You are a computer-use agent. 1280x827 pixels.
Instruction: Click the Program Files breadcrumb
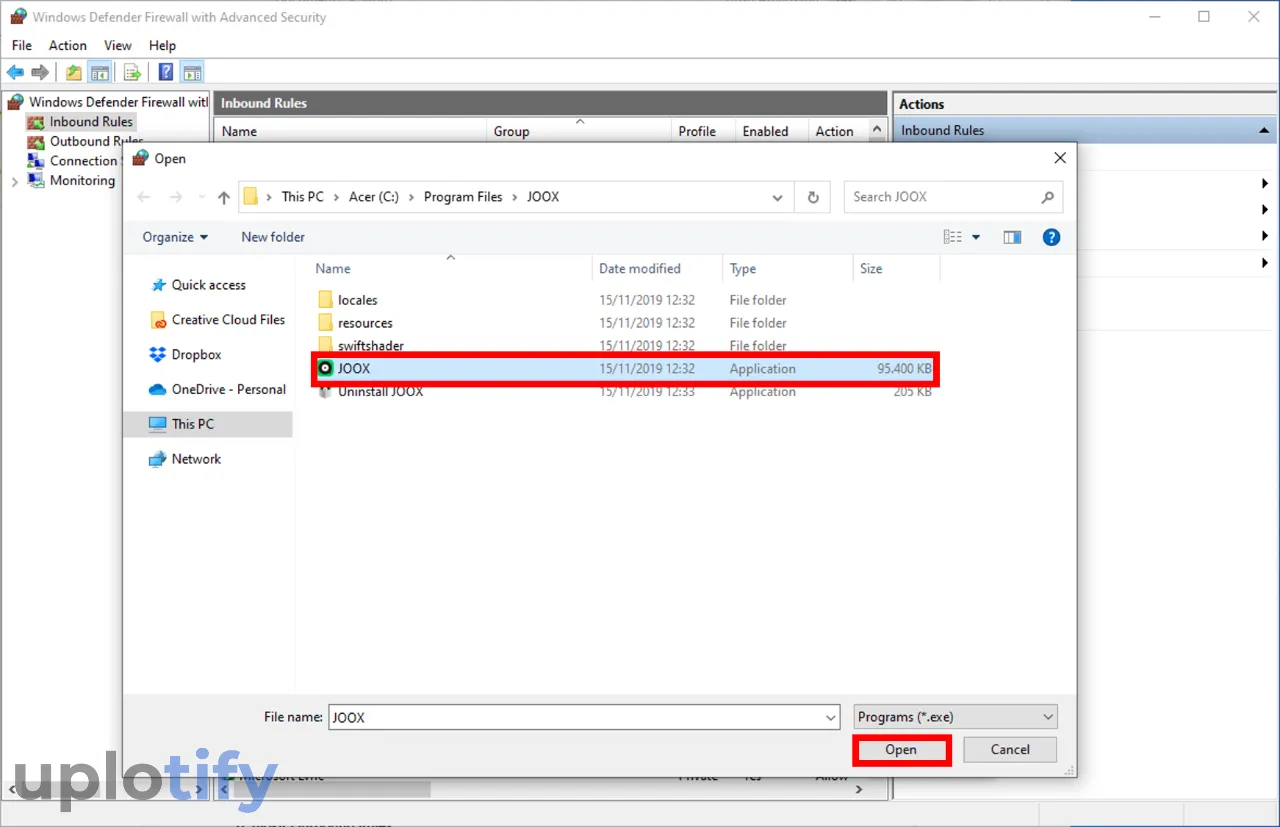[x=463, y=197]
